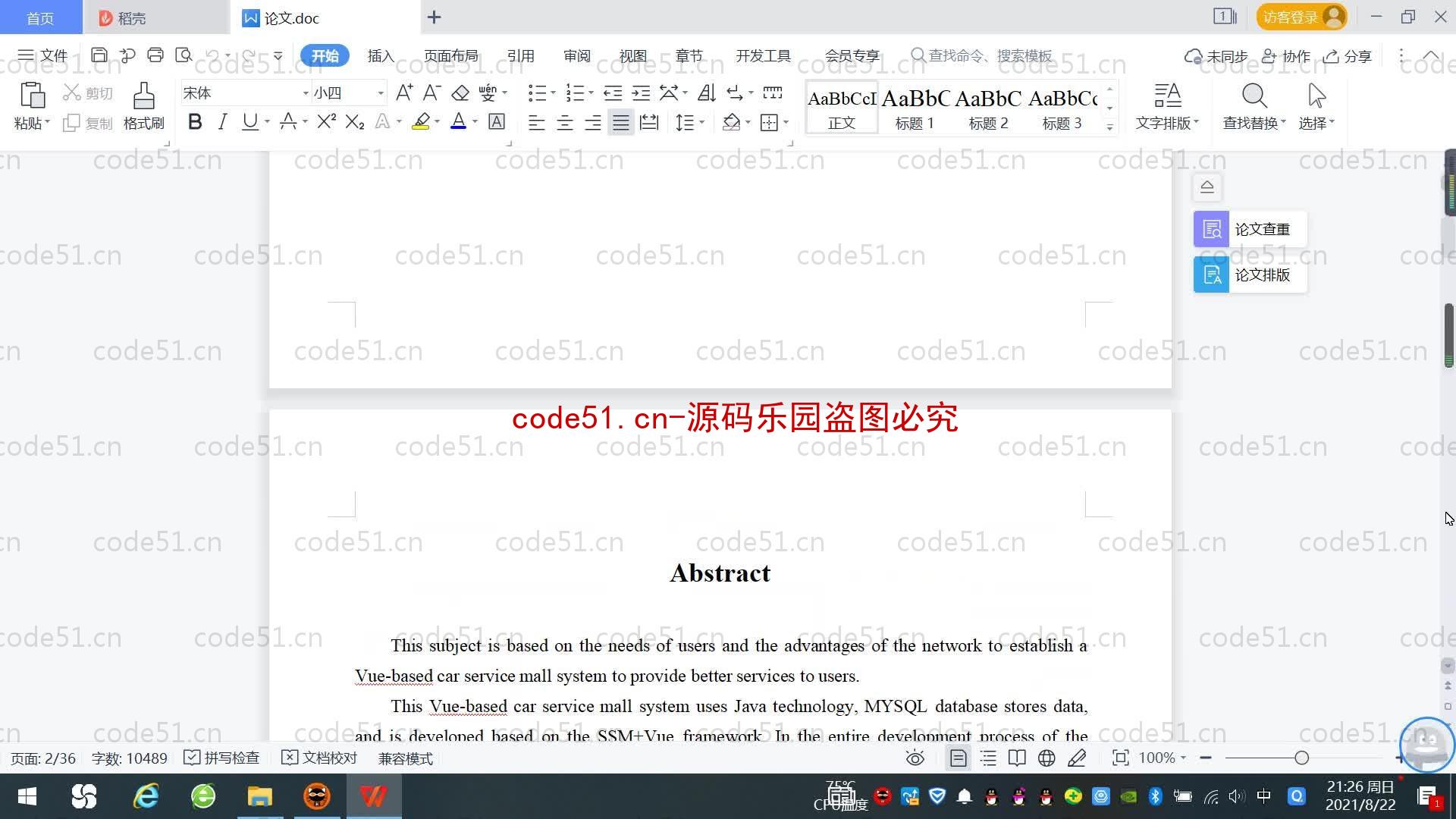The image size is (1456, 819).
Task: Click the 分享 share button
Action: point(1348,56)
